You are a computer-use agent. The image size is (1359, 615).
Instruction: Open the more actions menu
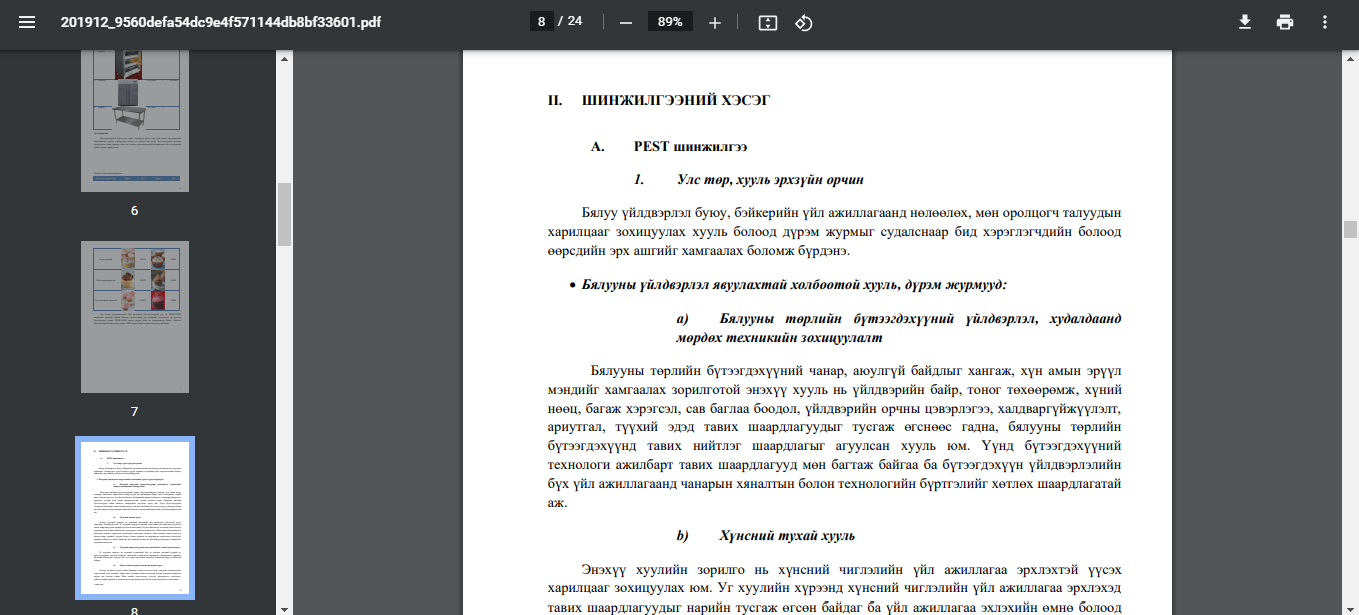[1325, 22]
